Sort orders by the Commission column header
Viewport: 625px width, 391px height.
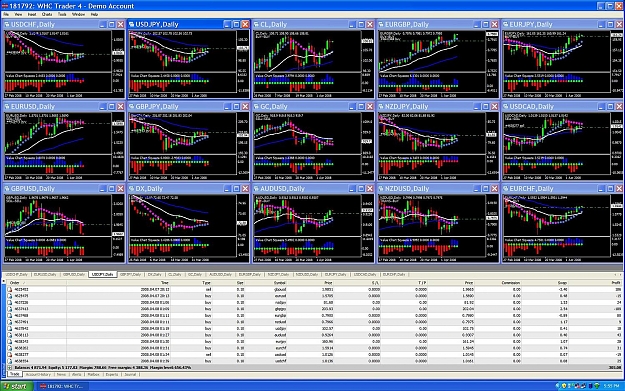pyautogui.click(x=498, y=283)
